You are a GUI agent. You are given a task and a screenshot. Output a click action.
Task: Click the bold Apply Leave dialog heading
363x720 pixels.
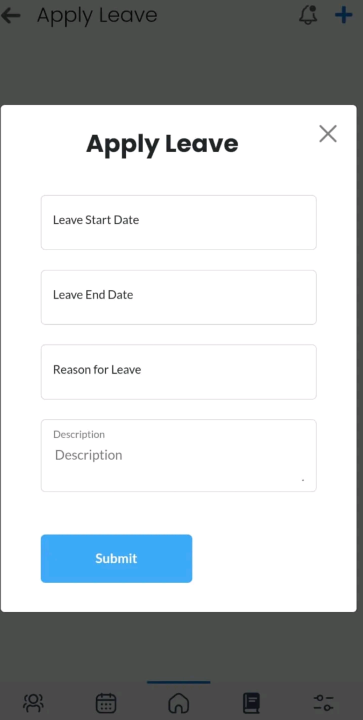(162, 144)
